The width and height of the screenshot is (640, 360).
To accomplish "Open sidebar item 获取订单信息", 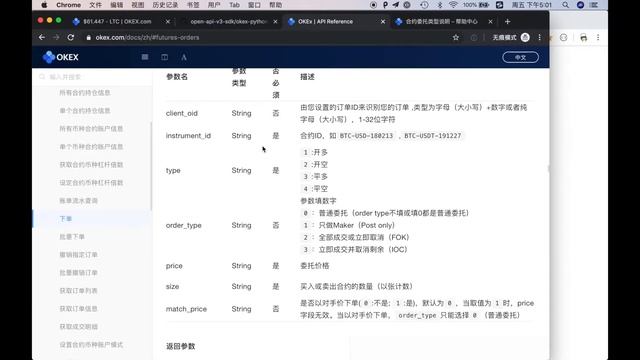I will pyautogui.click(x=78, y=309).
